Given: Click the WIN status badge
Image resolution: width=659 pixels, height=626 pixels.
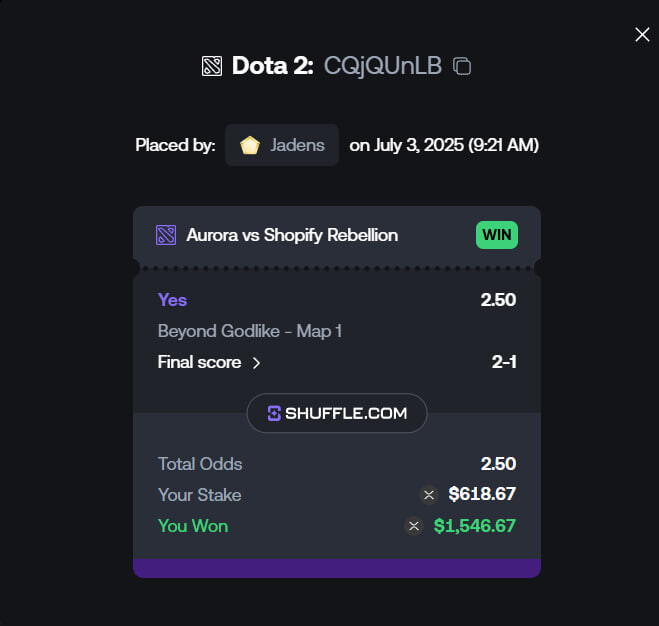Looking at the screenshot, I should tap(497, 235).
